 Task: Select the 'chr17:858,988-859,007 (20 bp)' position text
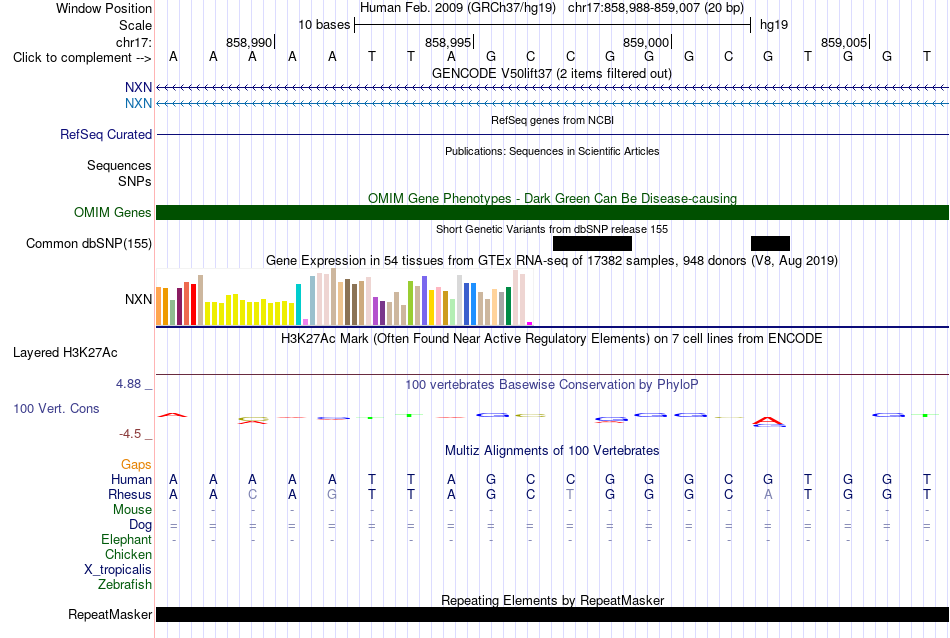click(x=656, y=8)
